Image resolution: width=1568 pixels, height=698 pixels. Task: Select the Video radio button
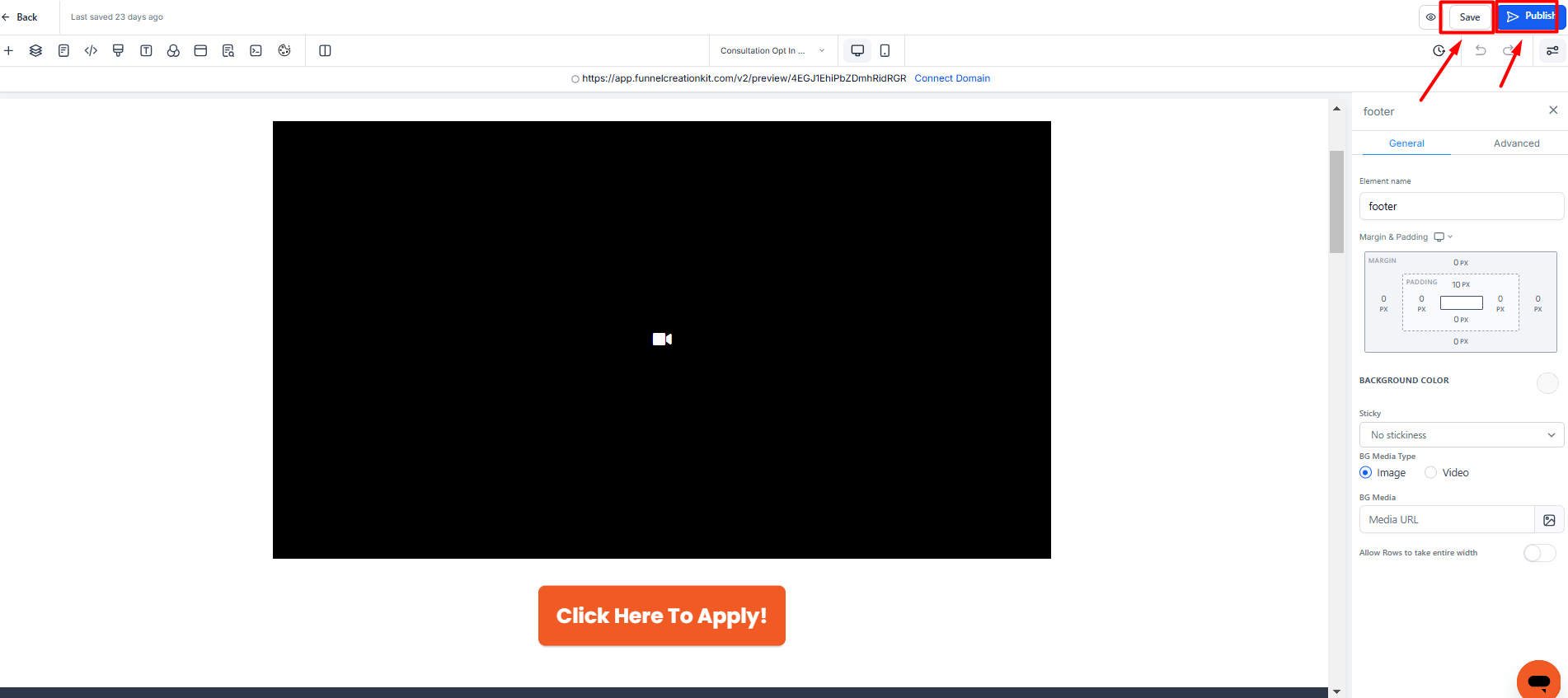tap(1430, 472)
